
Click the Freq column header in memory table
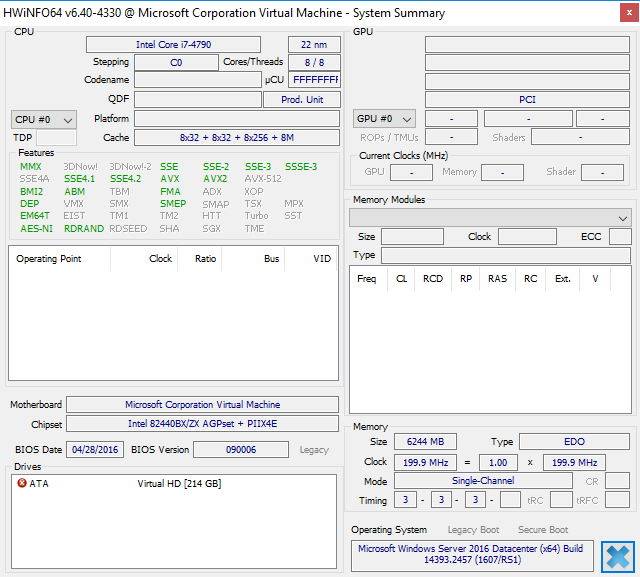tap(367, 279)
